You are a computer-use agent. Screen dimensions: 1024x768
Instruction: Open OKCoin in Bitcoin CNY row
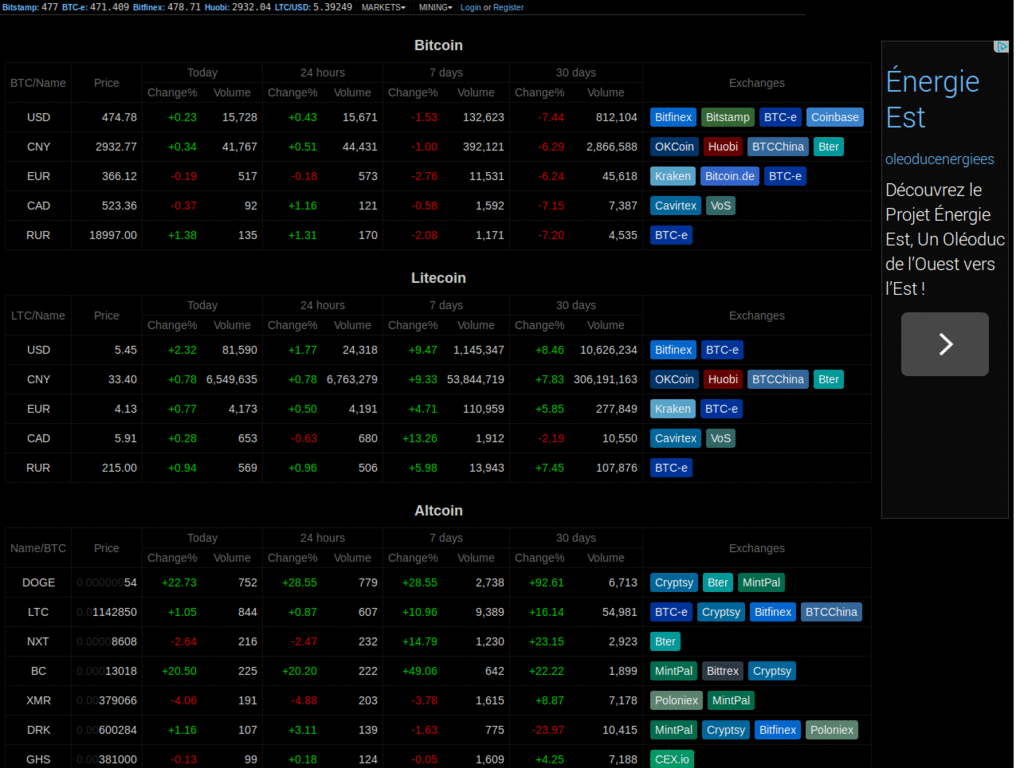click(674, 147)
